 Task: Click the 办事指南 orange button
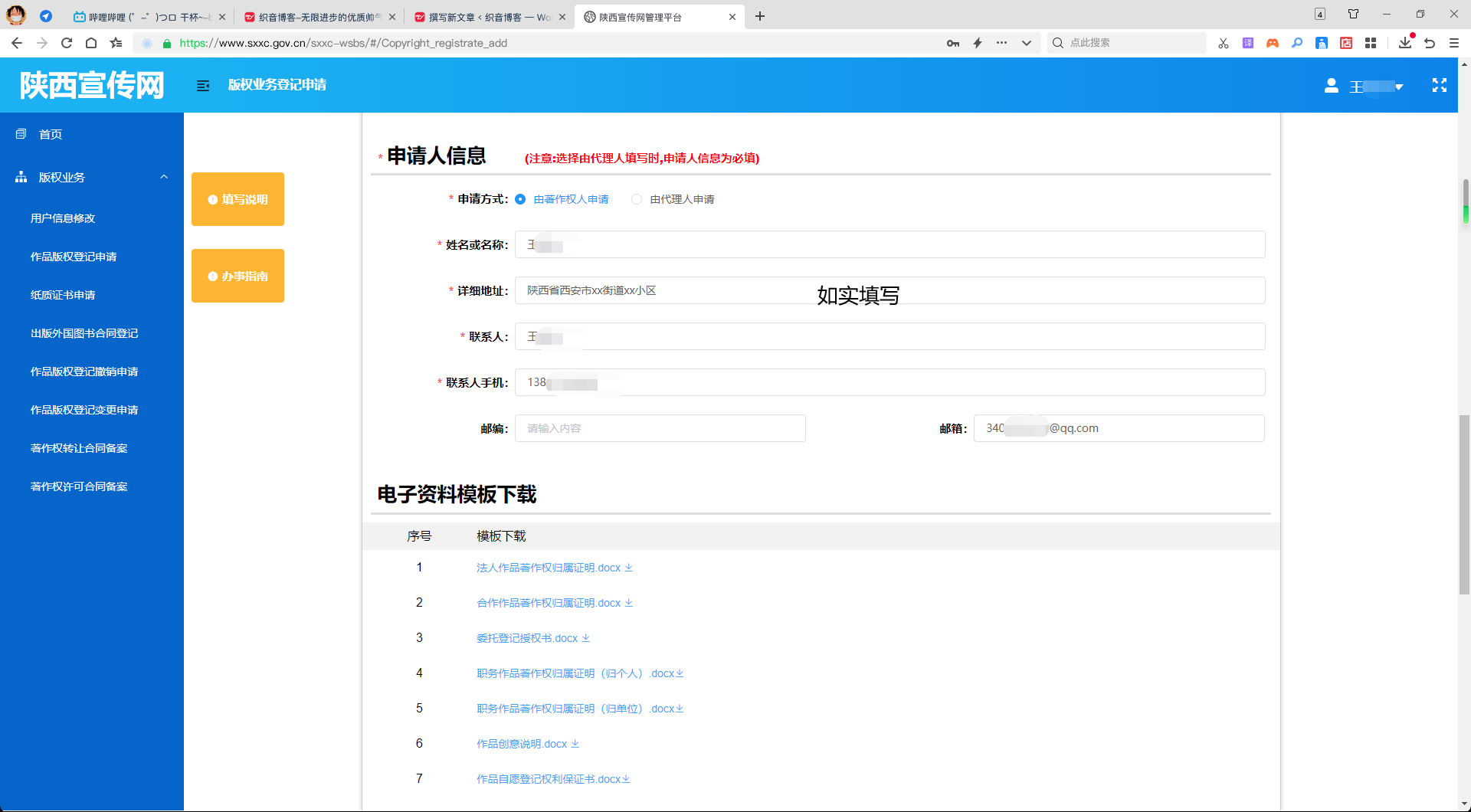pos(238,276)
